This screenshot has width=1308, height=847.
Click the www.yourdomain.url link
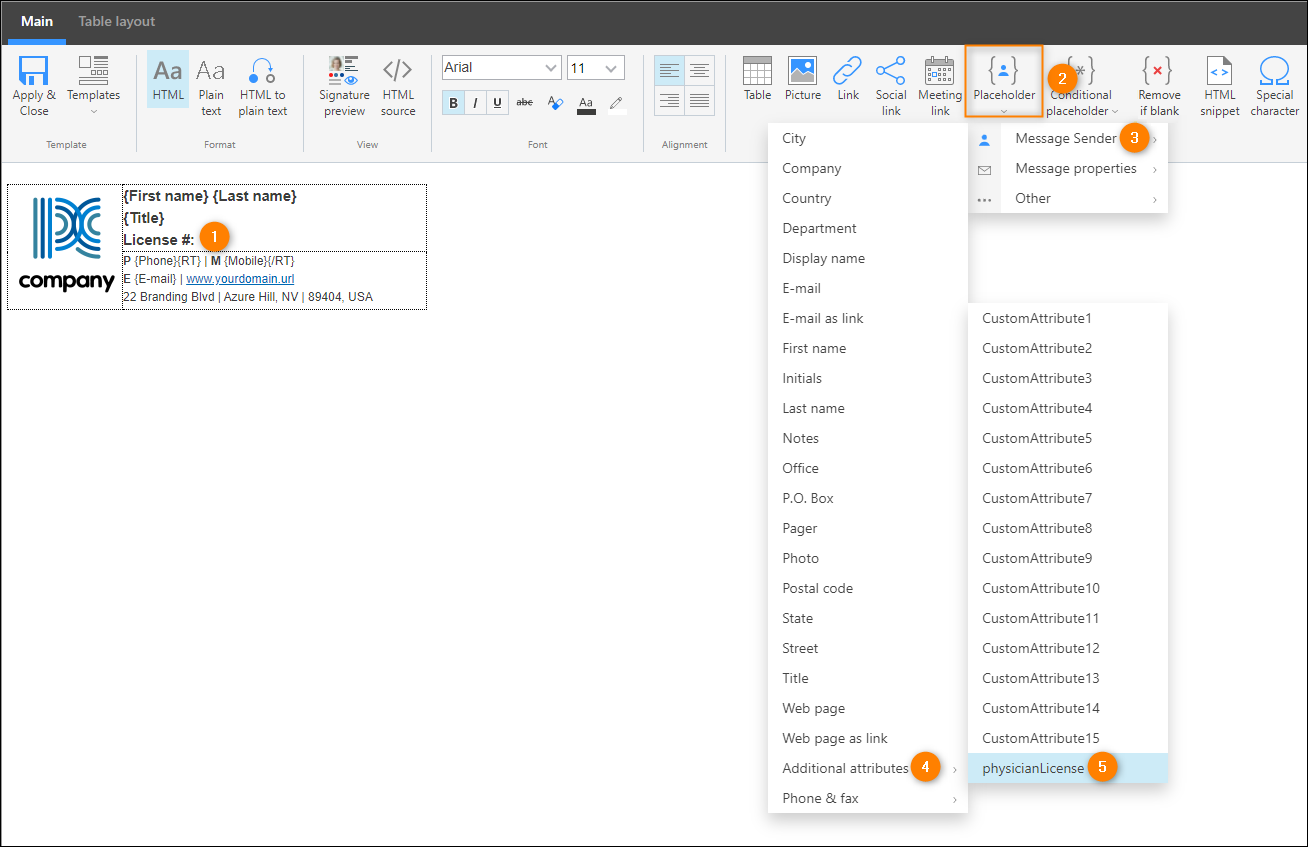240,279
